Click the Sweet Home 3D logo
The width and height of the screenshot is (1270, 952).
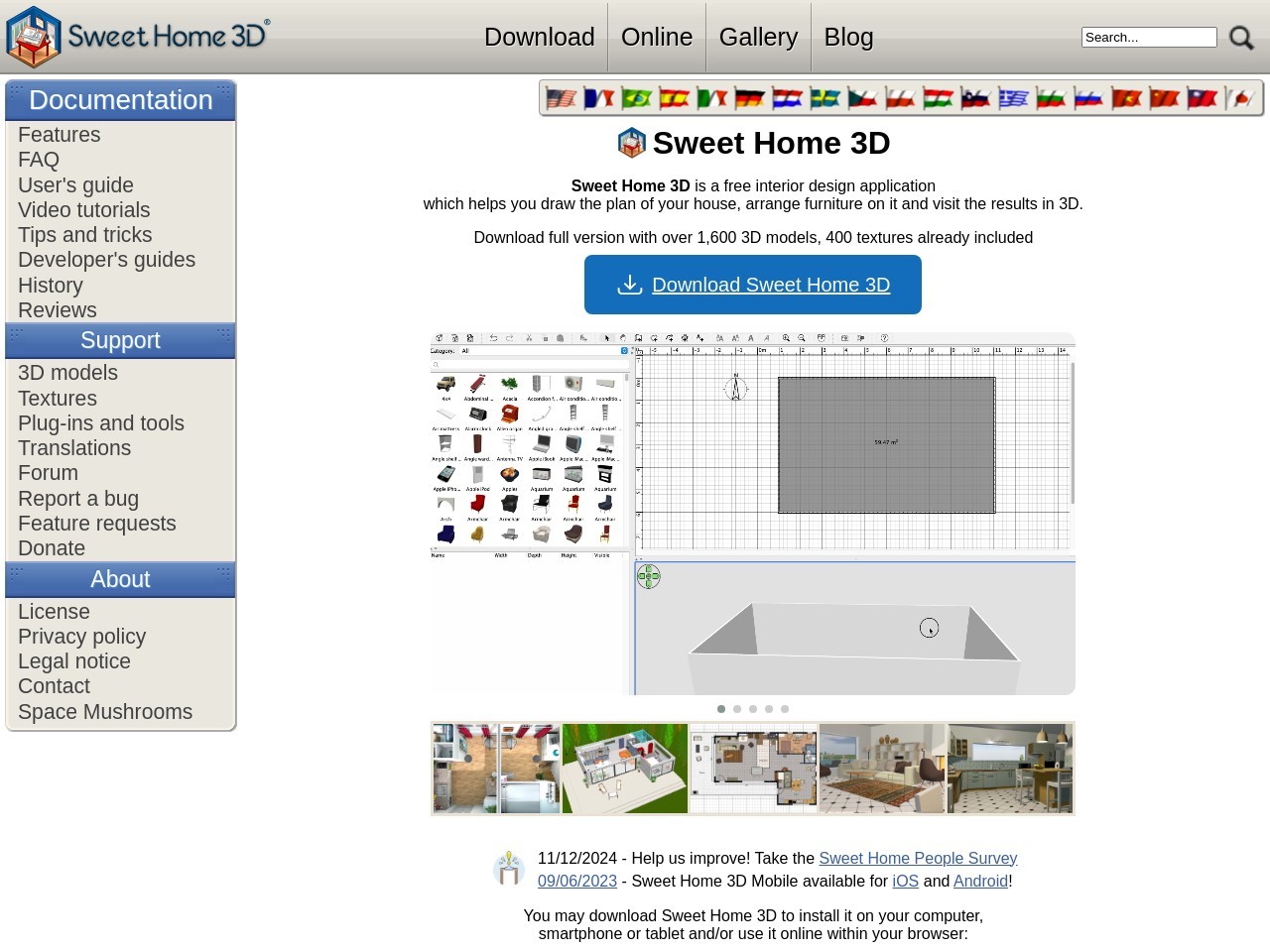[x=138, y=37]
